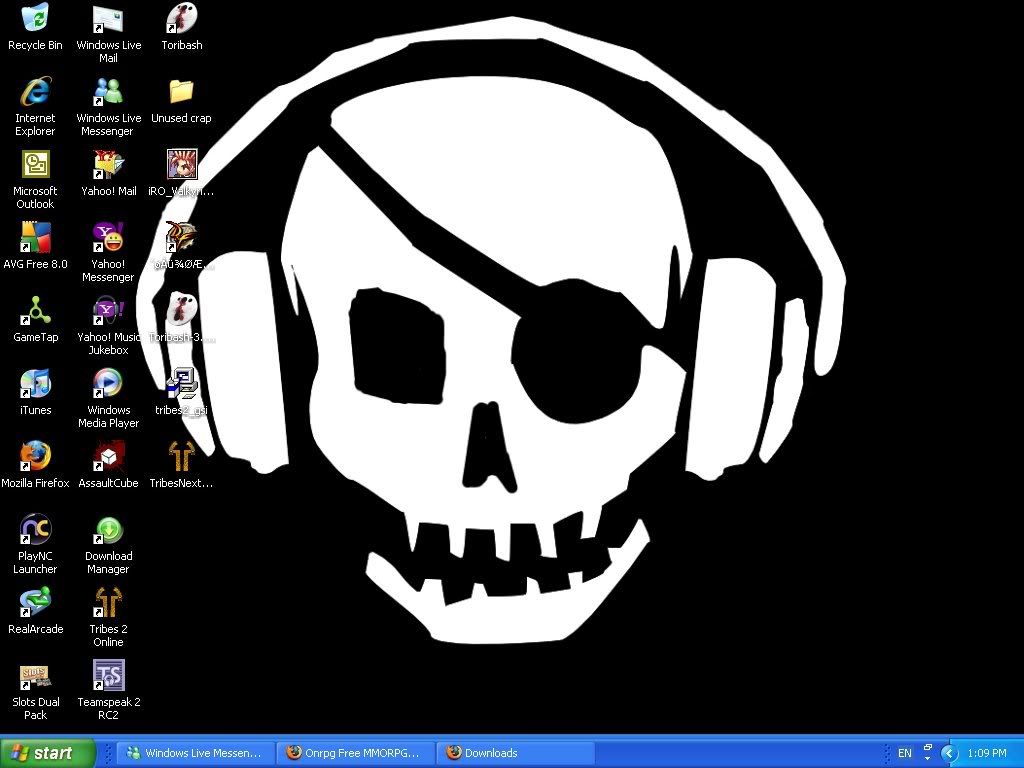This screenshot has width=1024, height=768.
Task: Click the GameTap desktop shortcut
Action: [35, 311]
